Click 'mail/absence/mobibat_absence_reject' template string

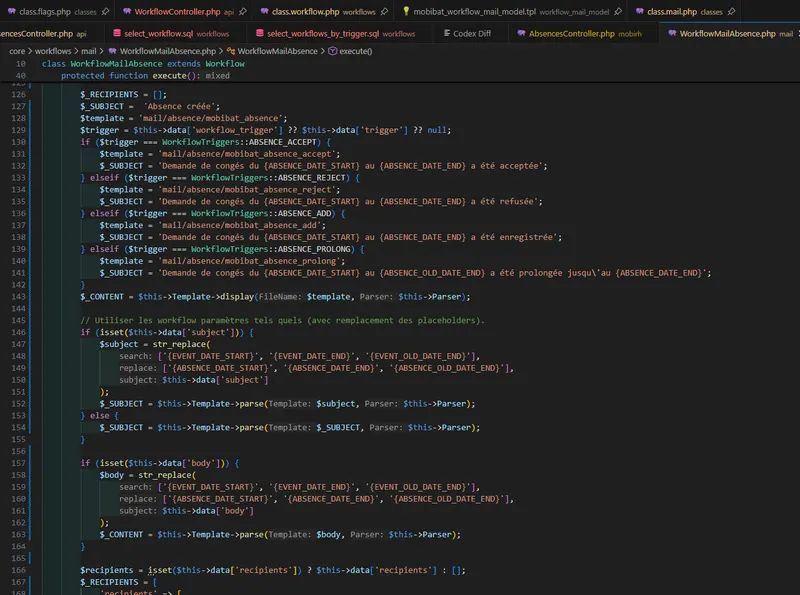click(246, 189)
